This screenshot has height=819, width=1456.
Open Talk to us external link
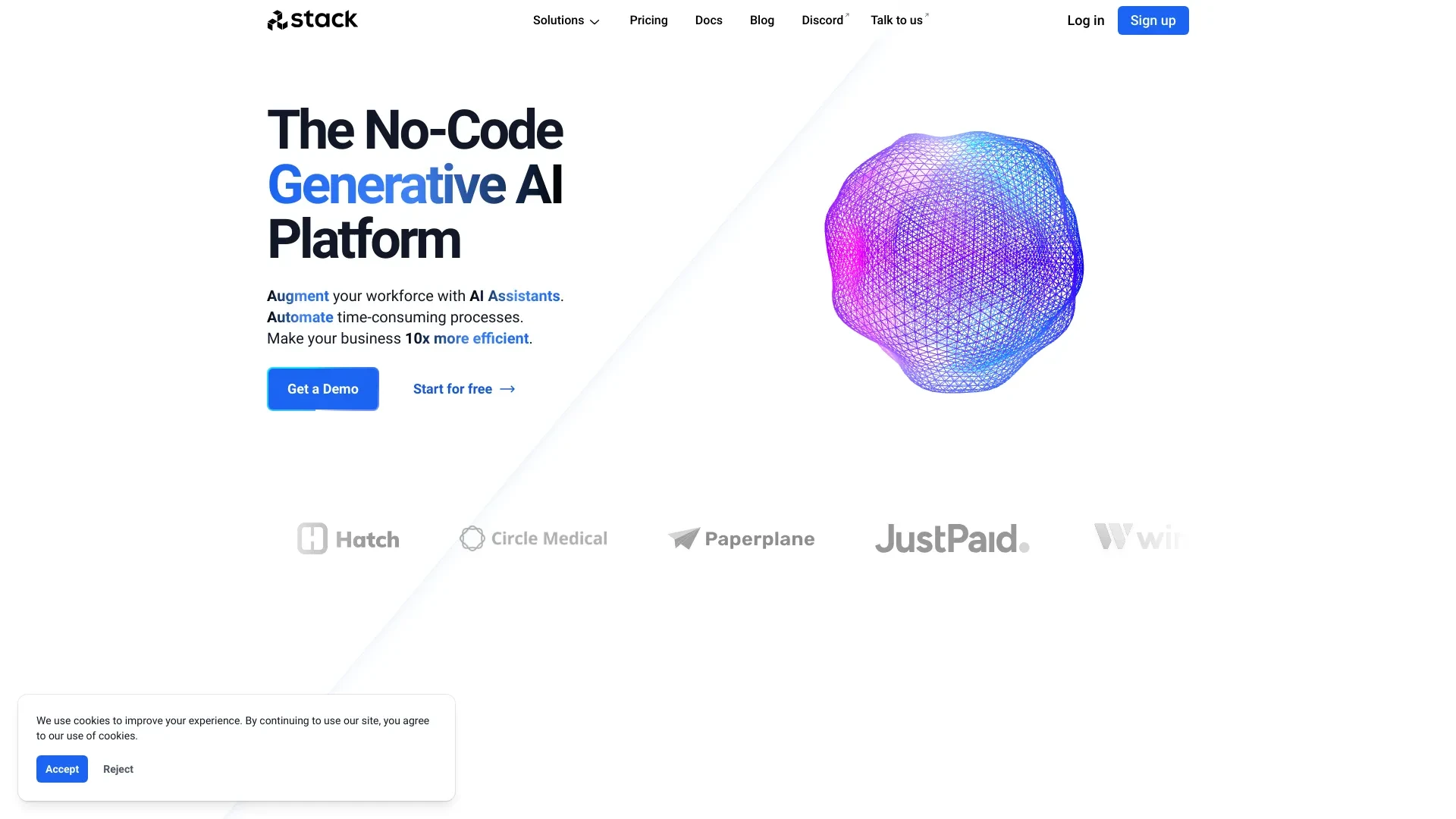point(897,20)
